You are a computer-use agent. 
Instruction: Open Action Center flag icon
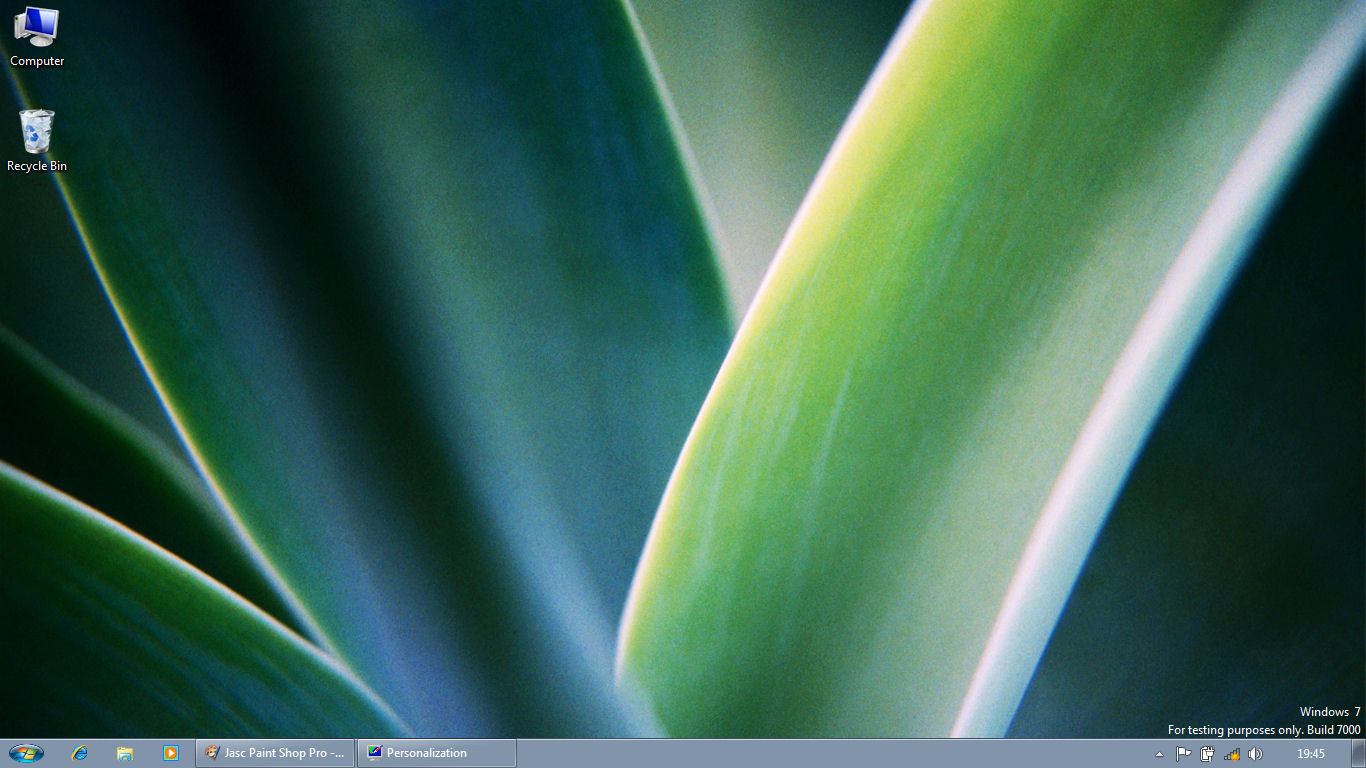tap(1184, 754)
